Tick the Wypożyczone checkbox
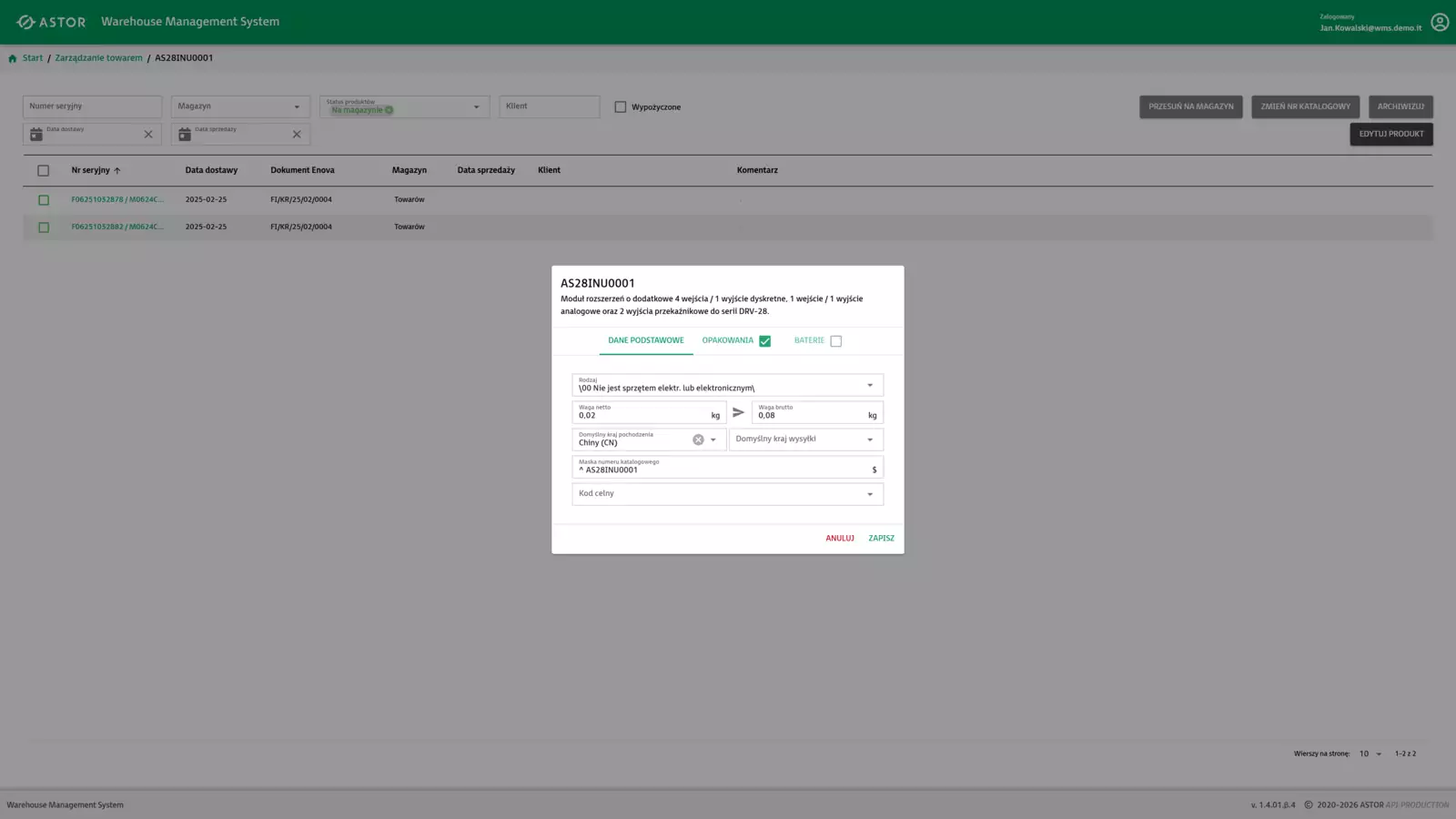 [x=621, y=107]
